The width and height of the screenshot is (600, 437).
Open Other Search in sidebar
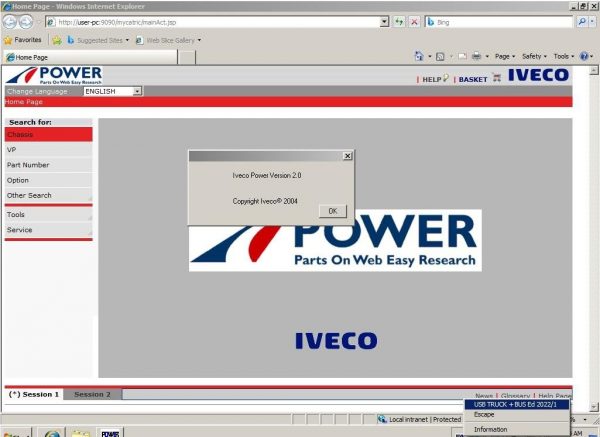[48, 195]
